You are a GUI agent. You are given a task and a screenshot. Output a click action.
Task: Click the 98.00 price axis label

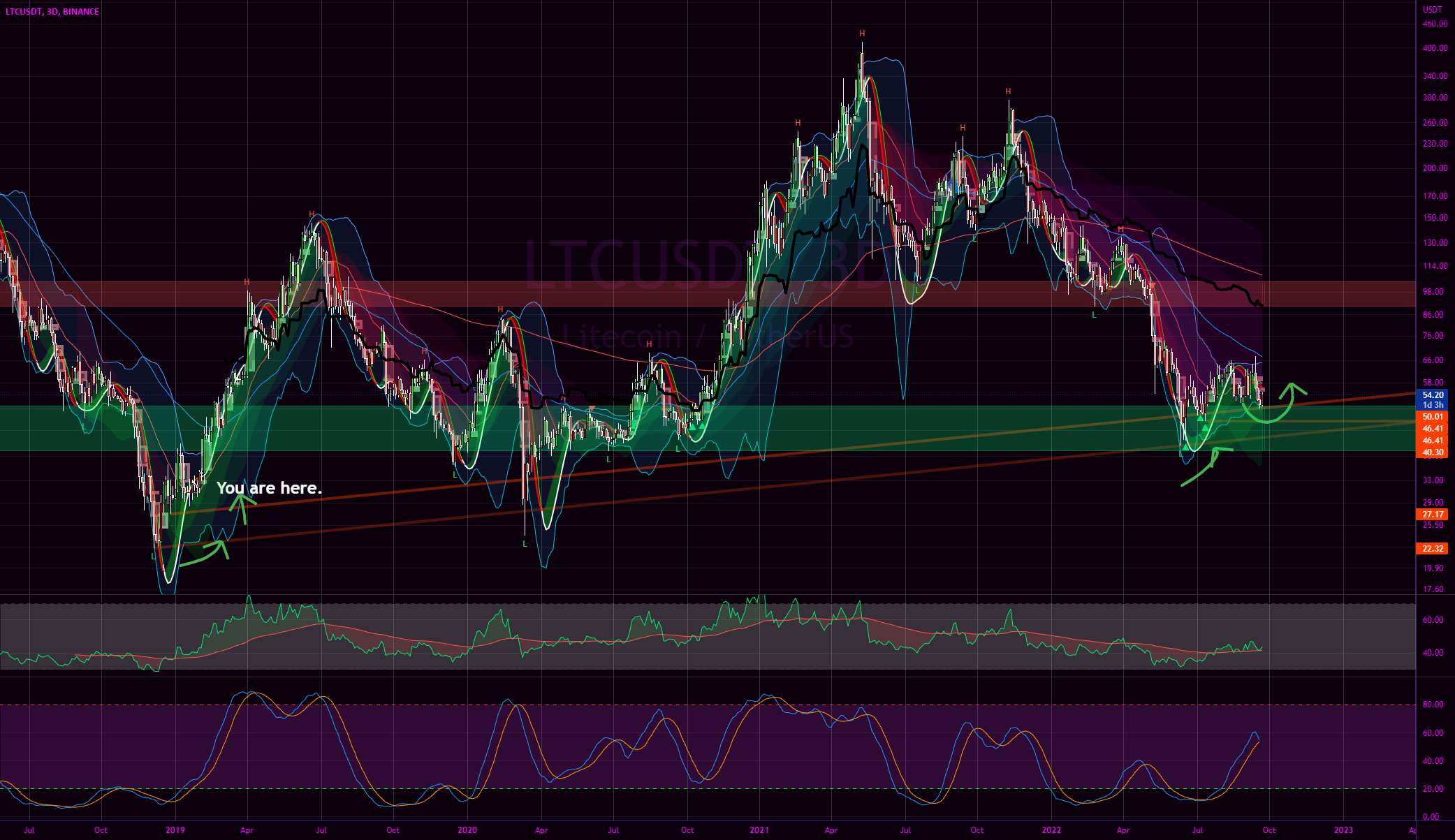coord(1433,292)
